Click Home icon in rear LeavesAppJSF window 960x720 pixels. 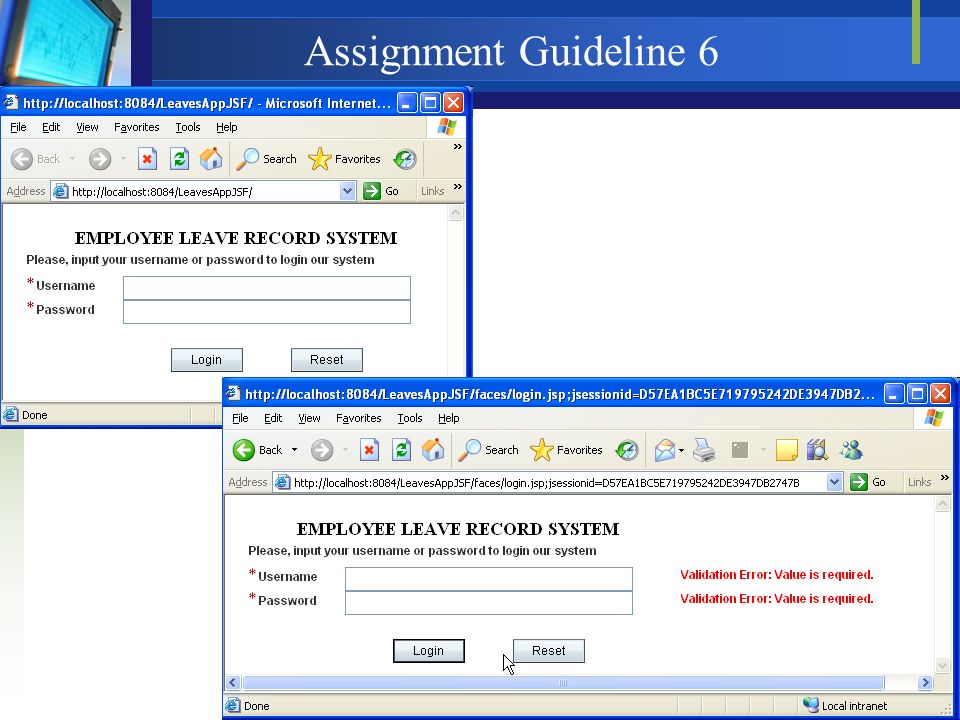click(211, 159)
